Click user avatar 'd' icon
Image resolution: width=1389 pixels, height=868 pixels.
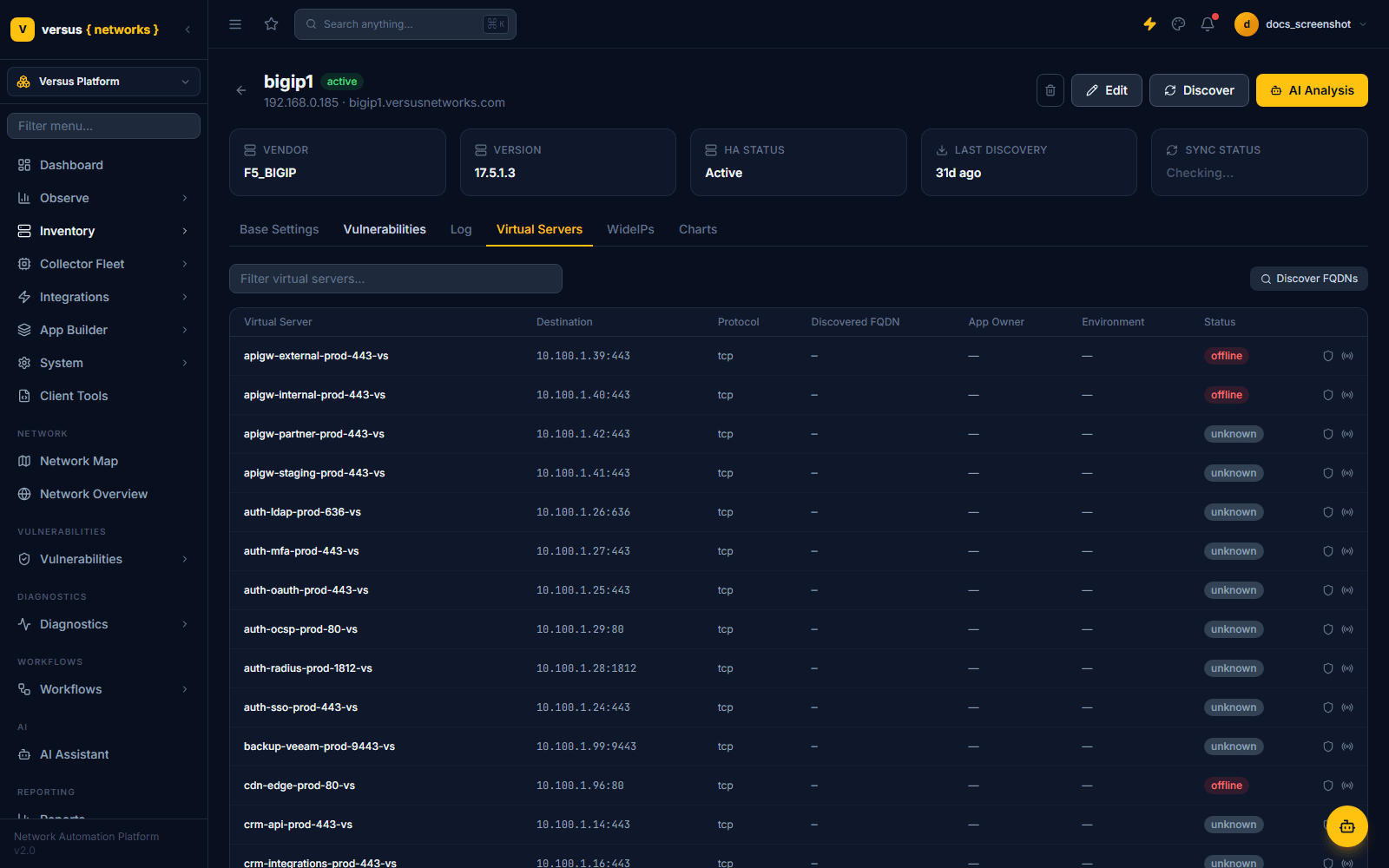(x=1247, y=24)
